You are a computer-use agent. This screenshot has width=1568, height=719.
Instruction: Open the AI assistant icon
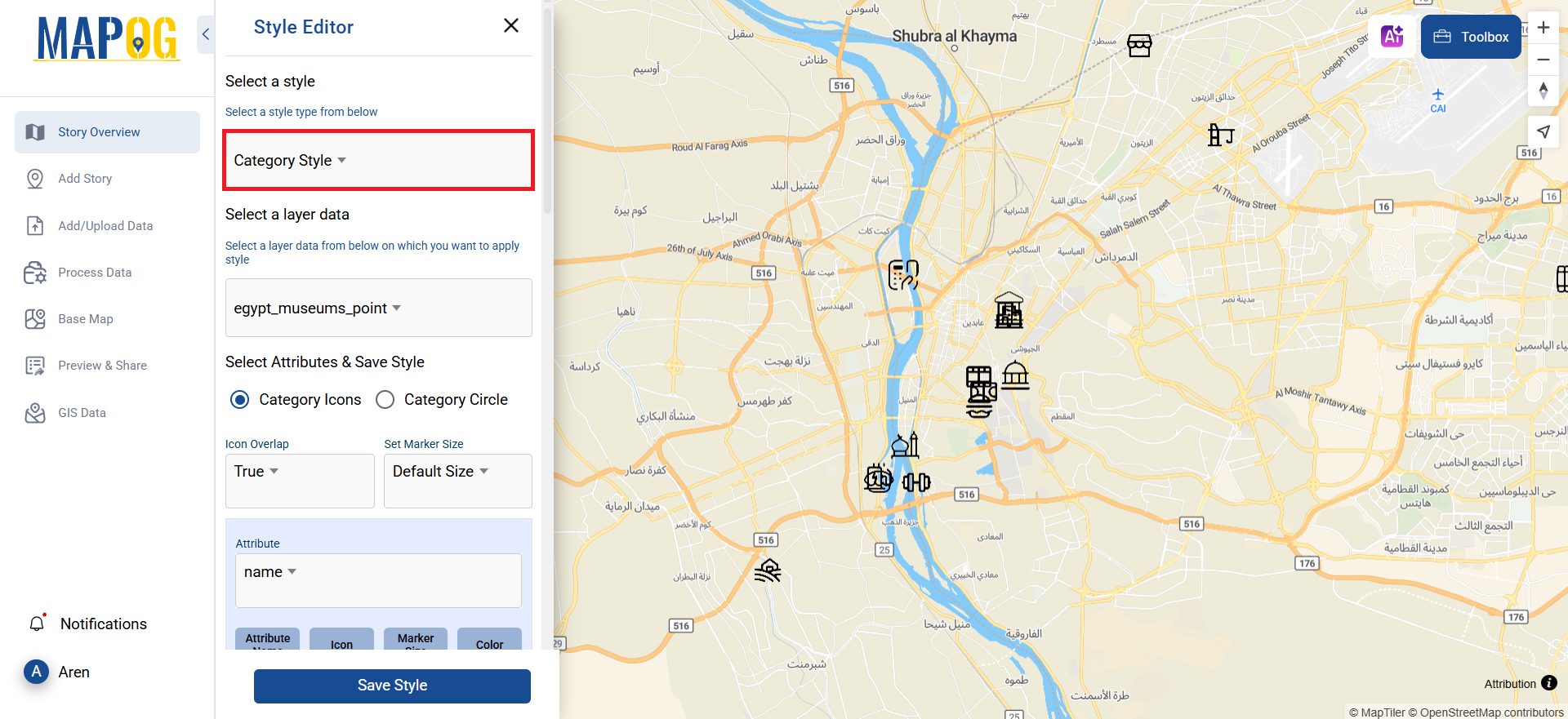[x=1392, y=36]
